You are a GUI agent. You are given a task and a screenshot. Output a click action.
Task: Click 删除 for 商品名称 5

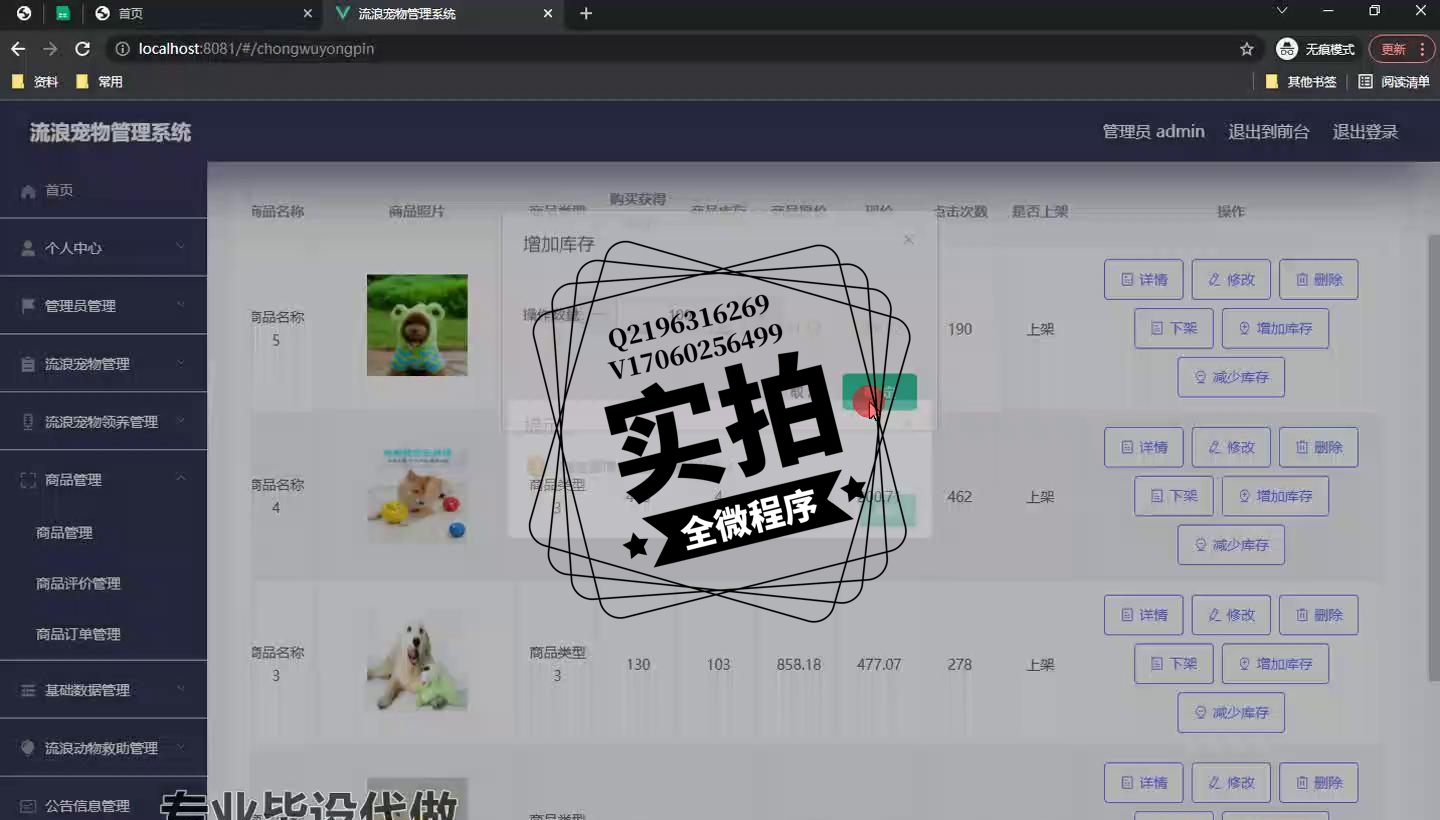[x=1319, y=280]
